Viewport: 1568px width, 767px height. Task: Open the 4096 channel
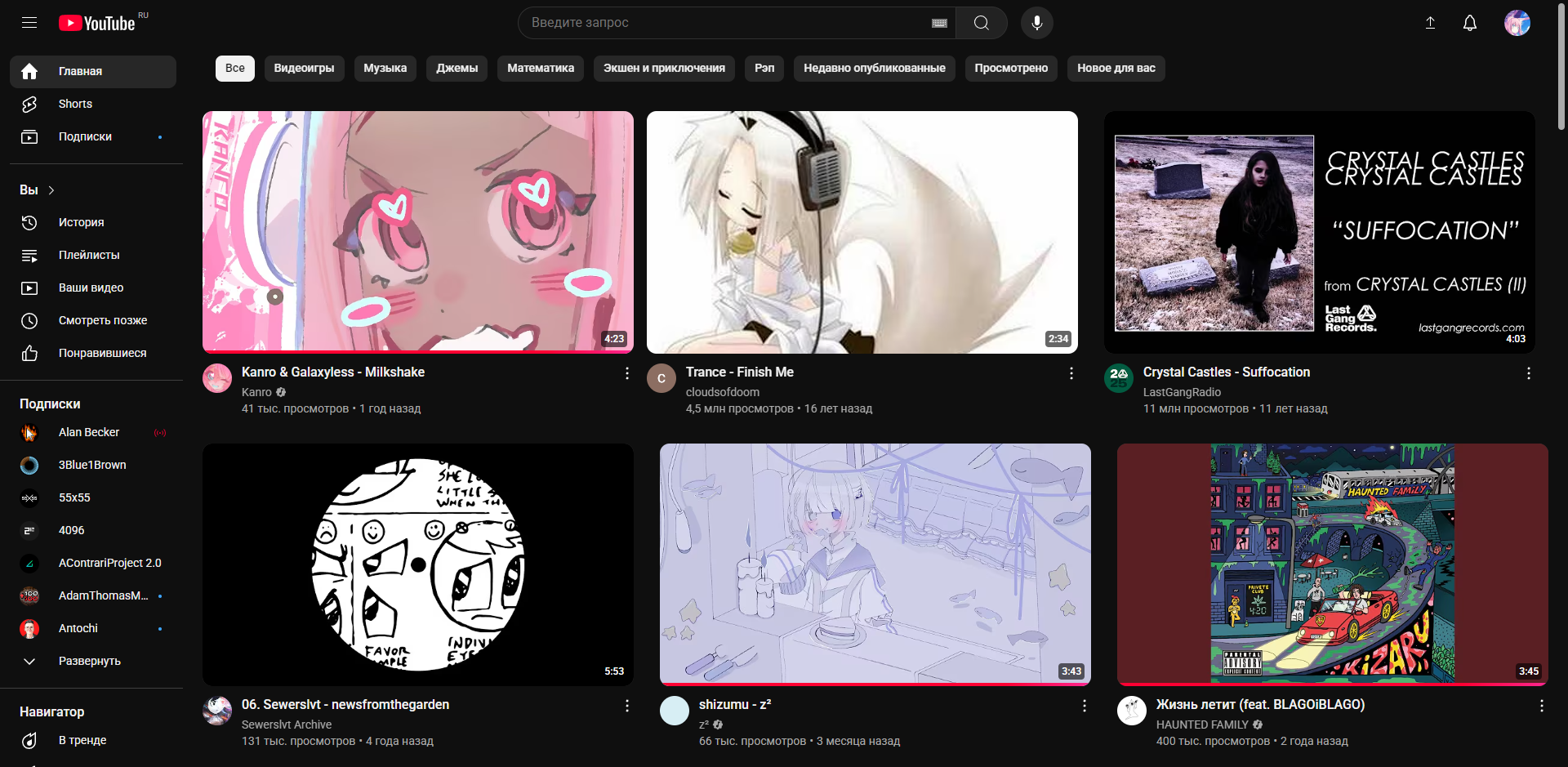point(93,530)
